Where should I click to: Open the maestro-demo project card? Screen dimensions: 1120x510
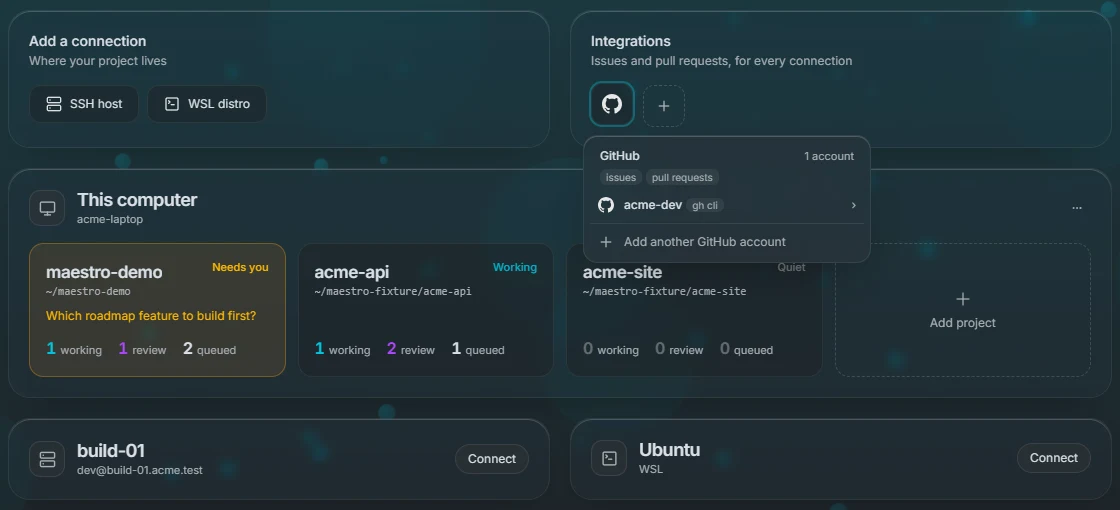tap(157, 309)
